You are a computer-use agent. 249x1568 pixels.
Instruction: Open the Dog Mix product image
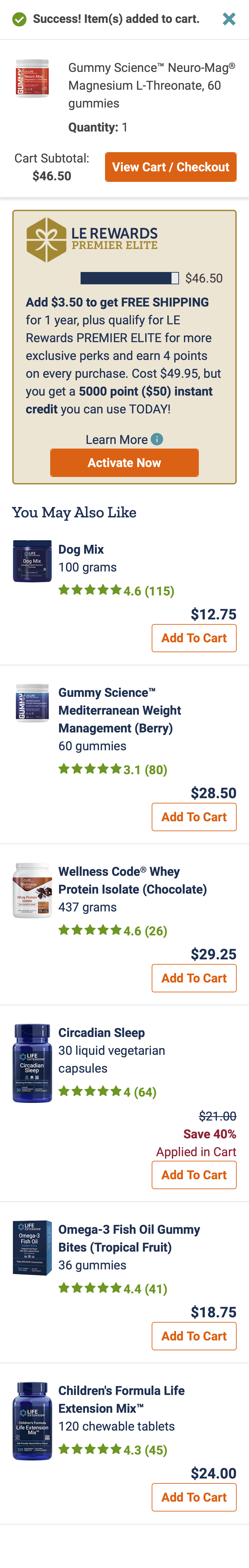point(32,561)
